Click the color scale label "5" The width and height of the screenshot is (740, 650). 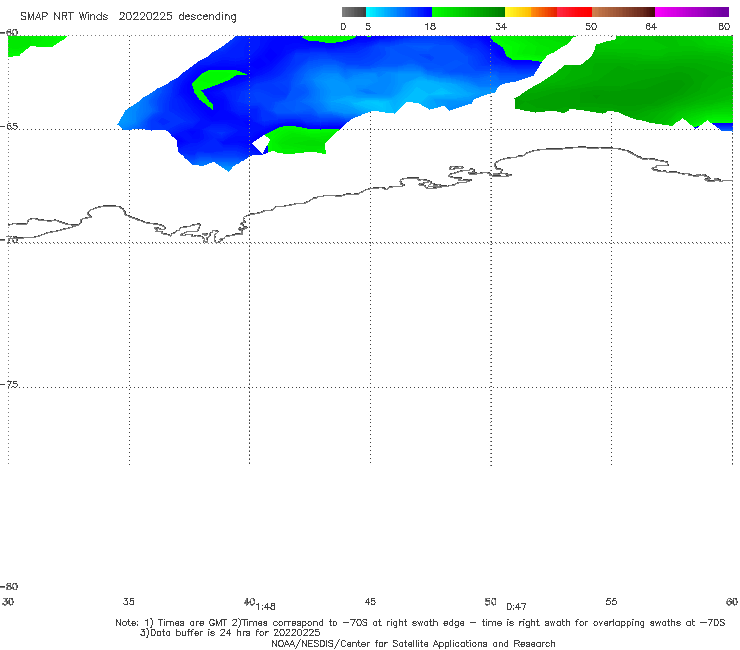tap(368, 27)
